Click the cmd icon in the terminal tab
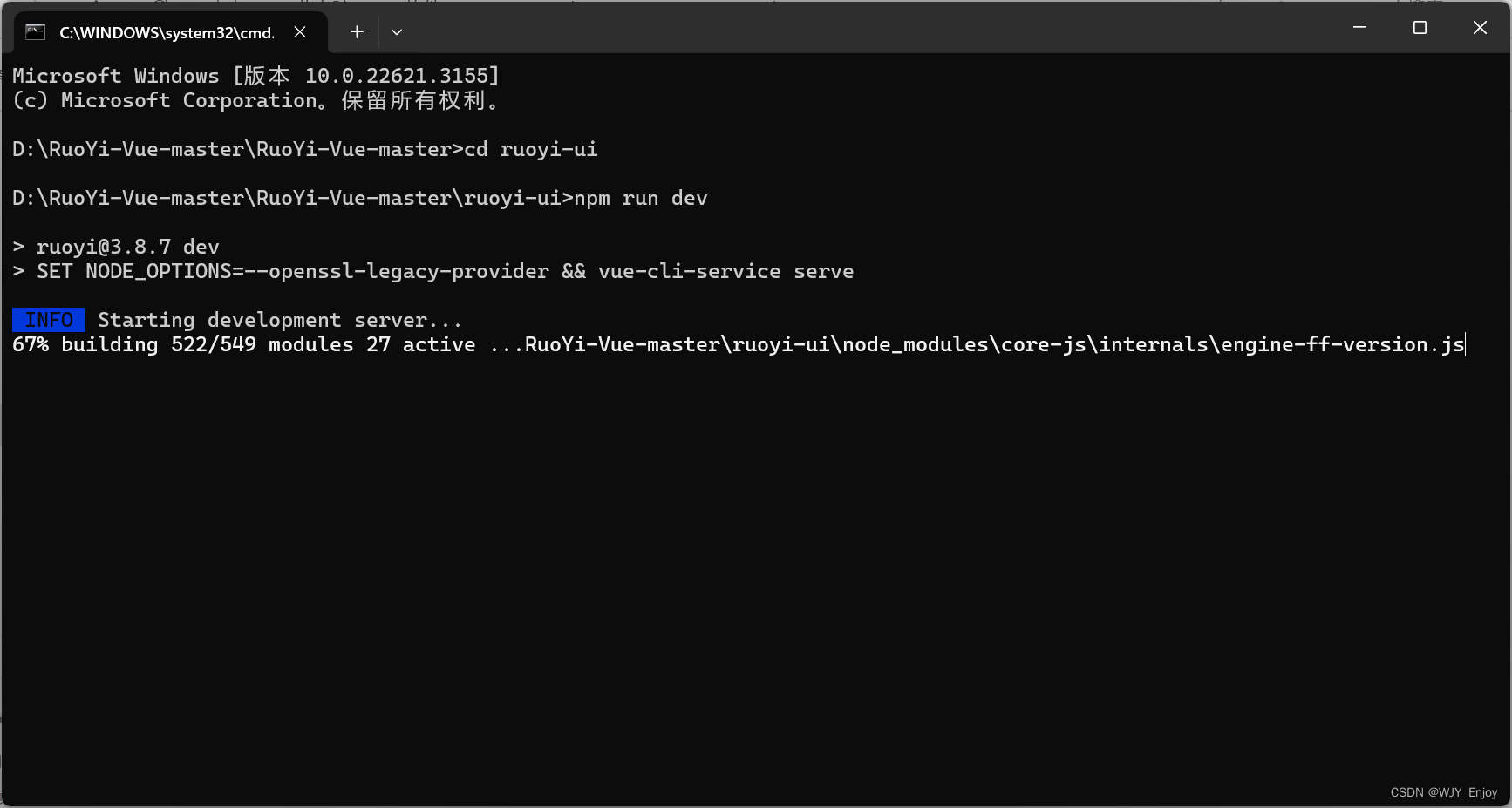The image size is (1512, 808). tap(35, 32)
